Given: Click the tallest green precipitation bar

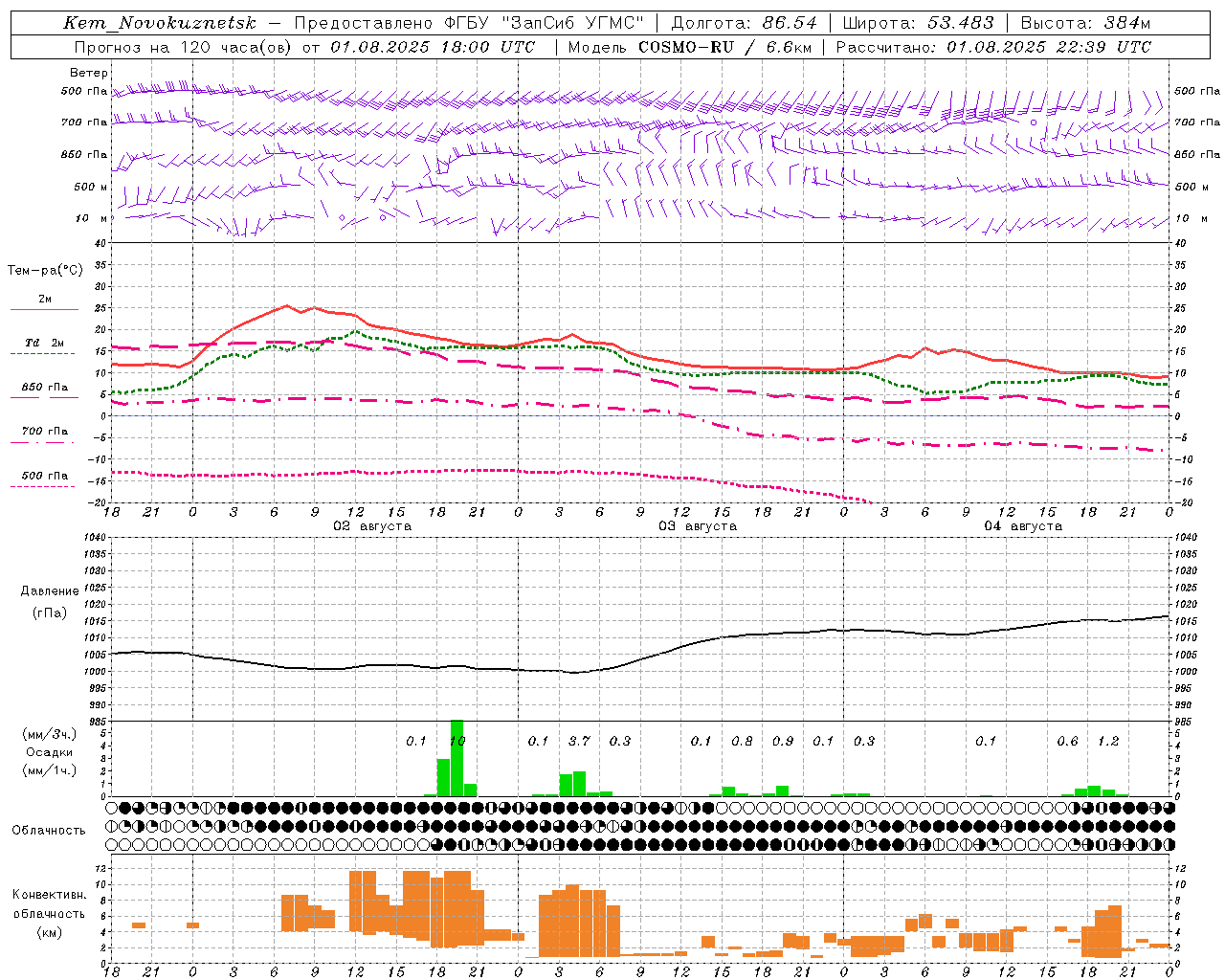Looking at the screenshot, I should 457,758.
